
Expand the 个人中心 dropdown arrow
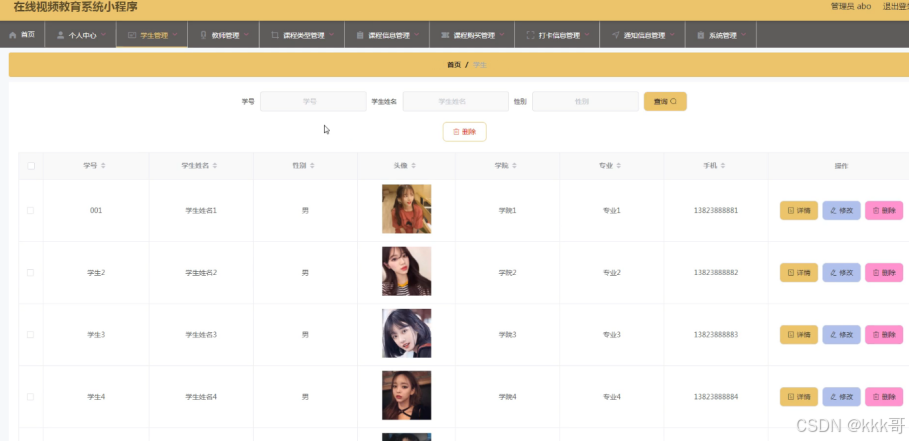[104, 35]
